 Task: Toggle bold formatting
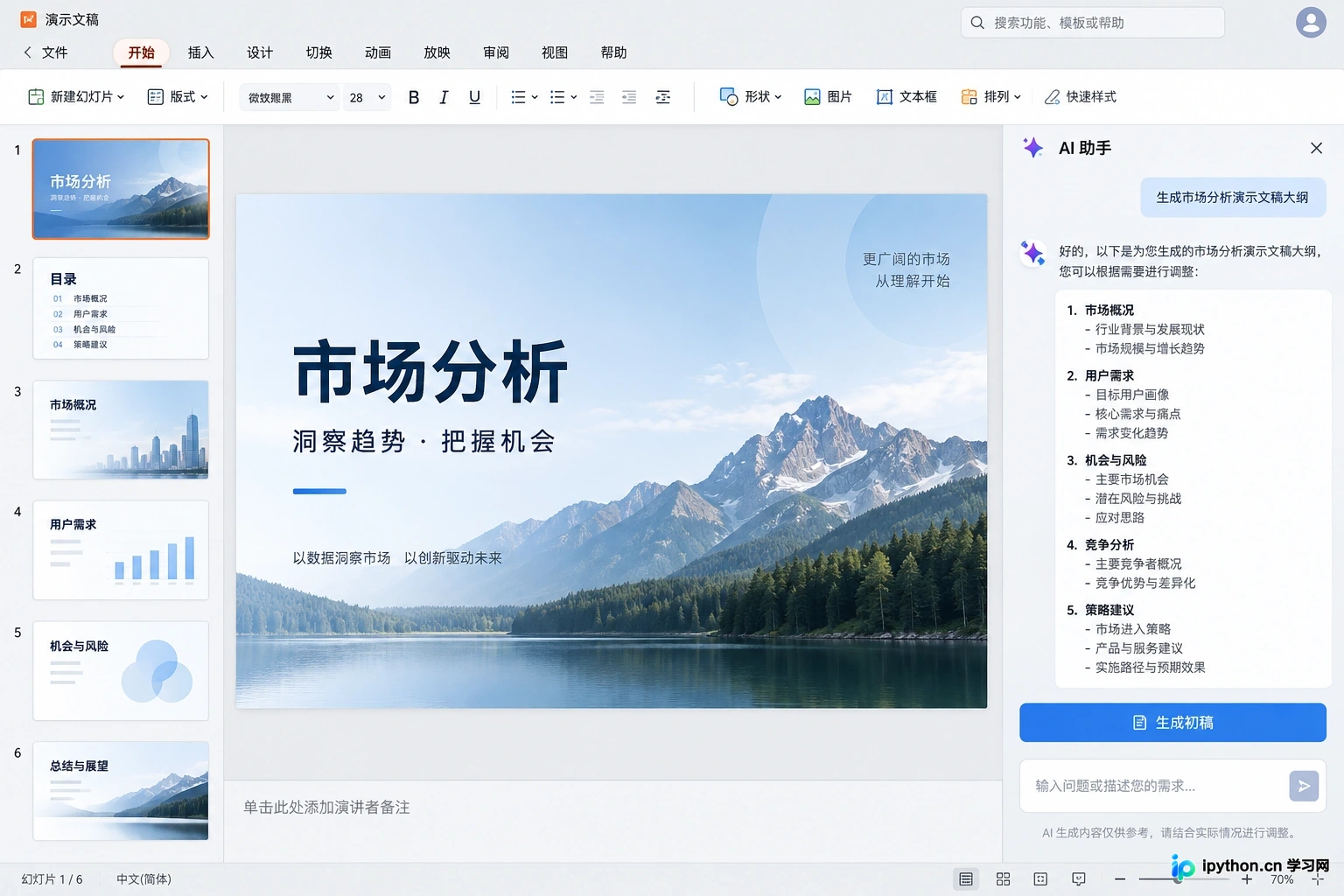414,97
